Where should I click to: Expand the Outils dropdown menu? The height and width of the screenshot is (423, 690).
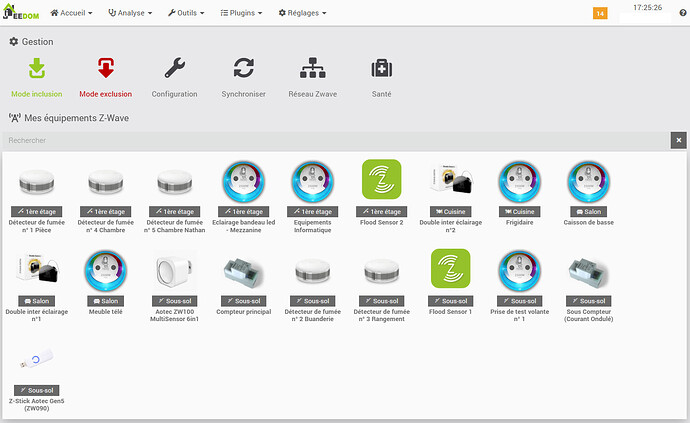point(186,13)
